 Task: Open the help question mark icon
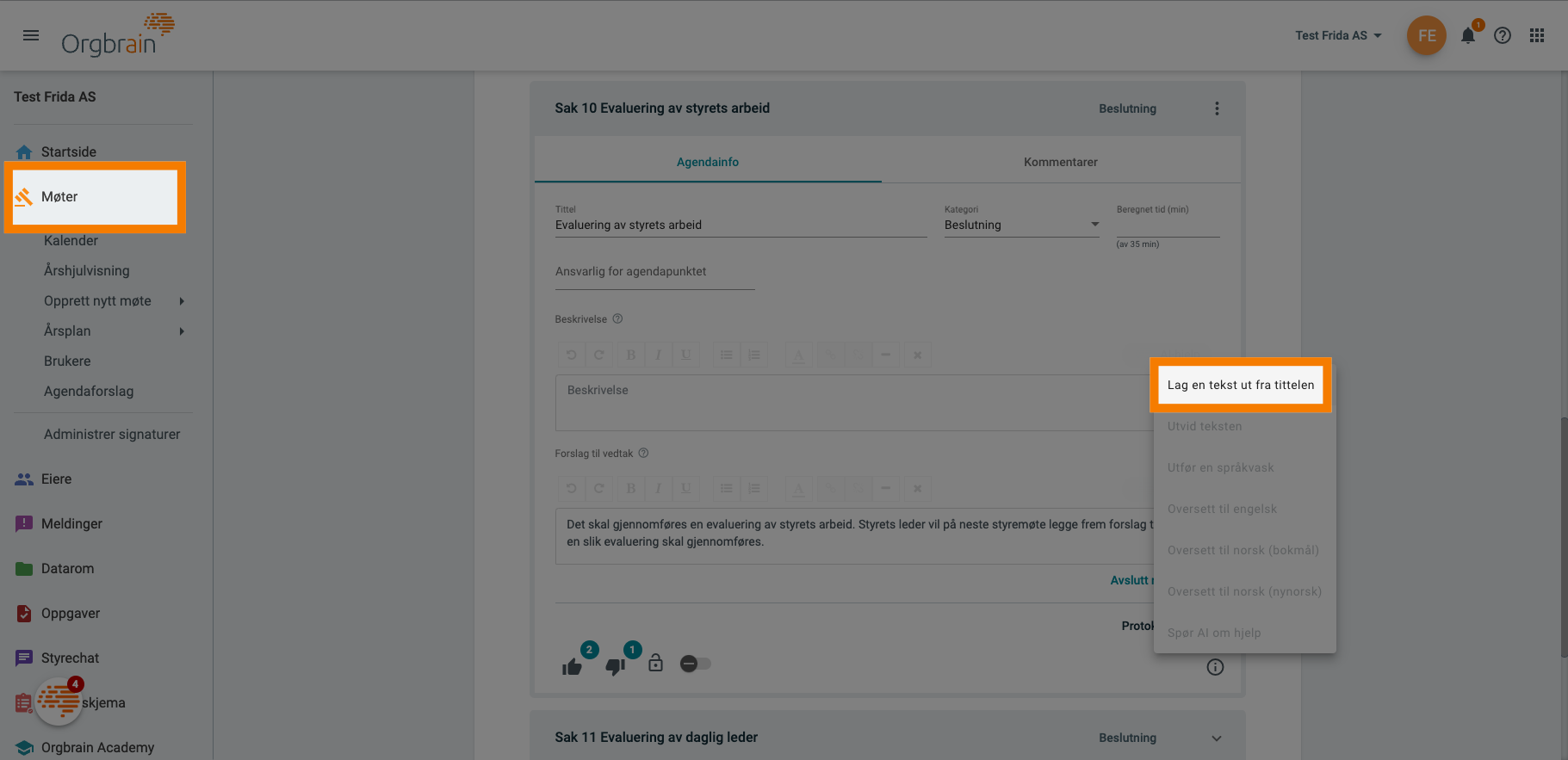click(1503, 35)
